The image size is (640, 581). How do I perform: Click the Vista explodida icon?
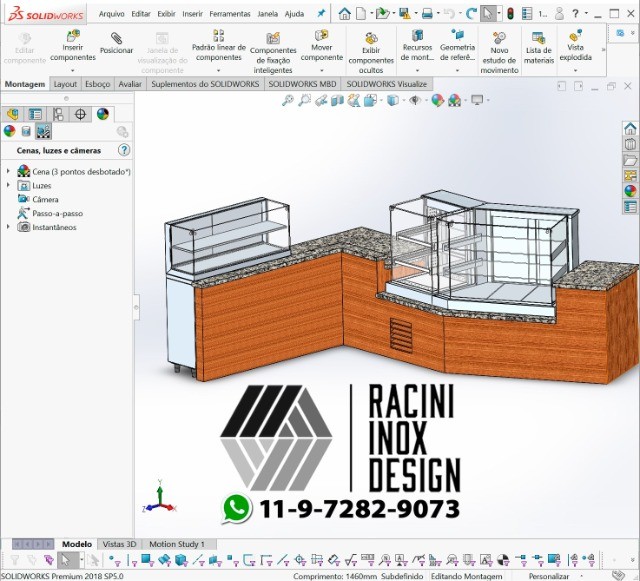[x=576, y=36]
